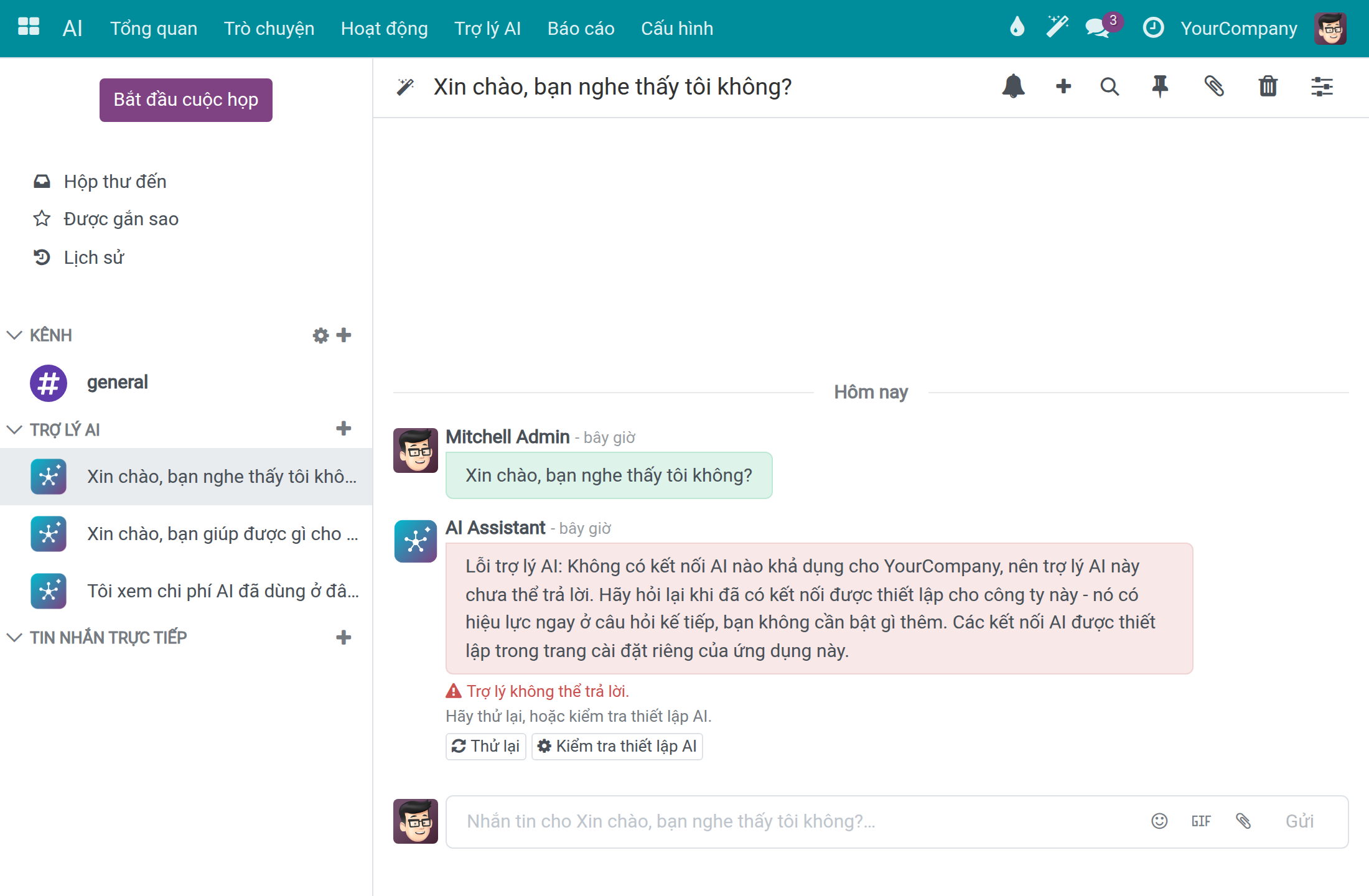The image size is (1369, 896).
Task: Open the activities clock icon
Action: [1153, 28]
